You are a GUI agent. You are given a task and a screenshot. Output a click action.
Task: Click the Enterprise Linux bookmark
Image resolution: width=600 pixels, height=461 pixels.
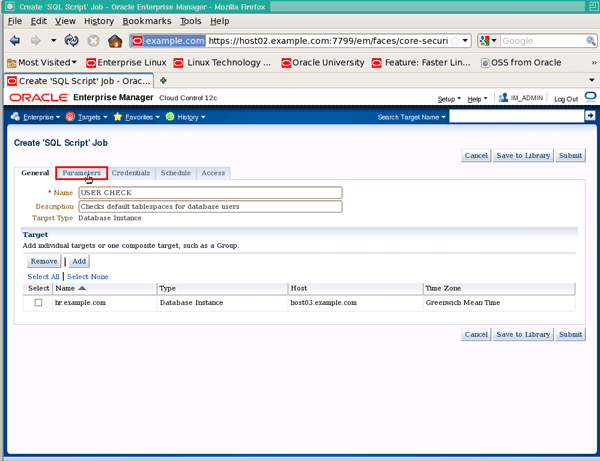tap(126, 62)
